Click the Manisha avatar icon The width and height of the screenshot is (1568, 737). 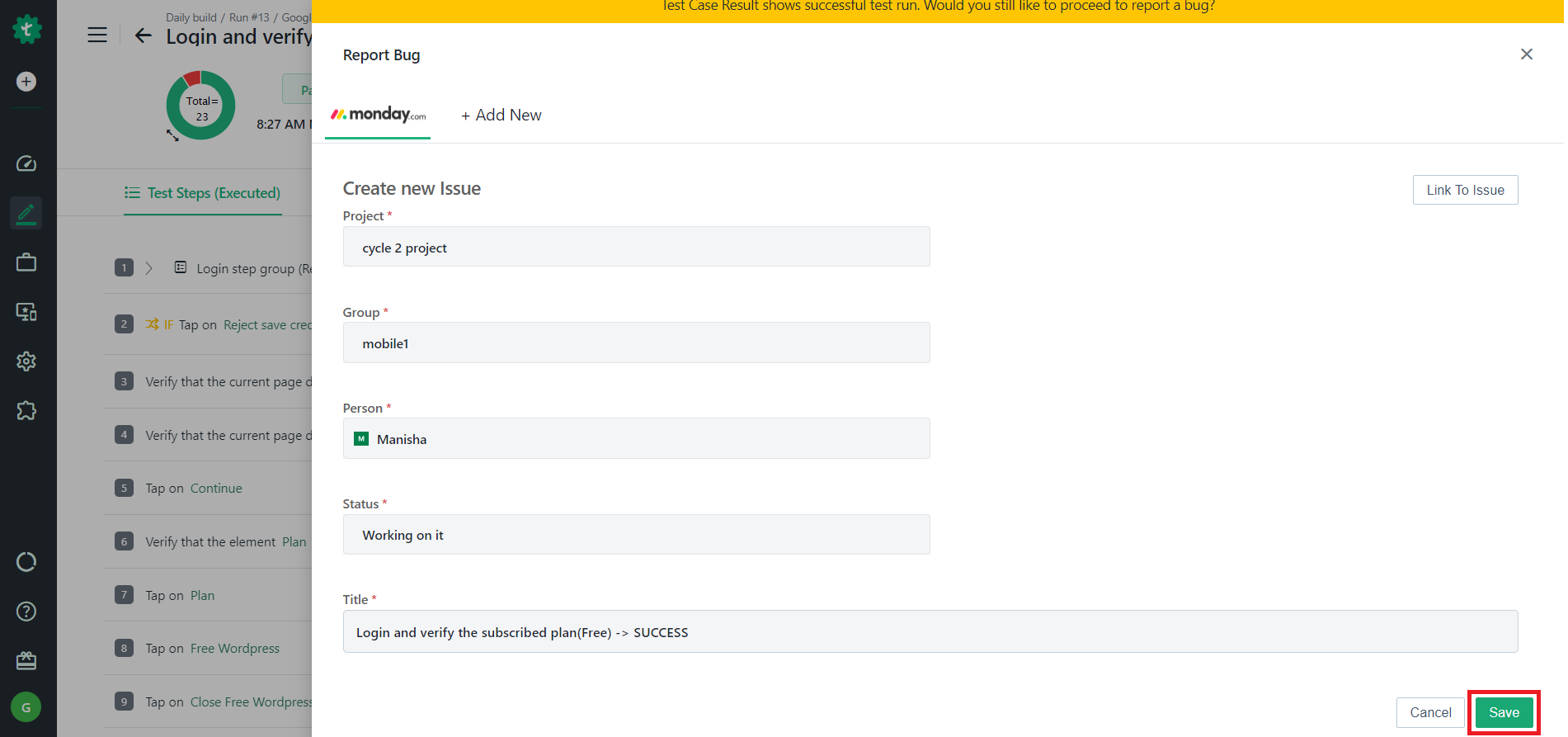(361, 438)
